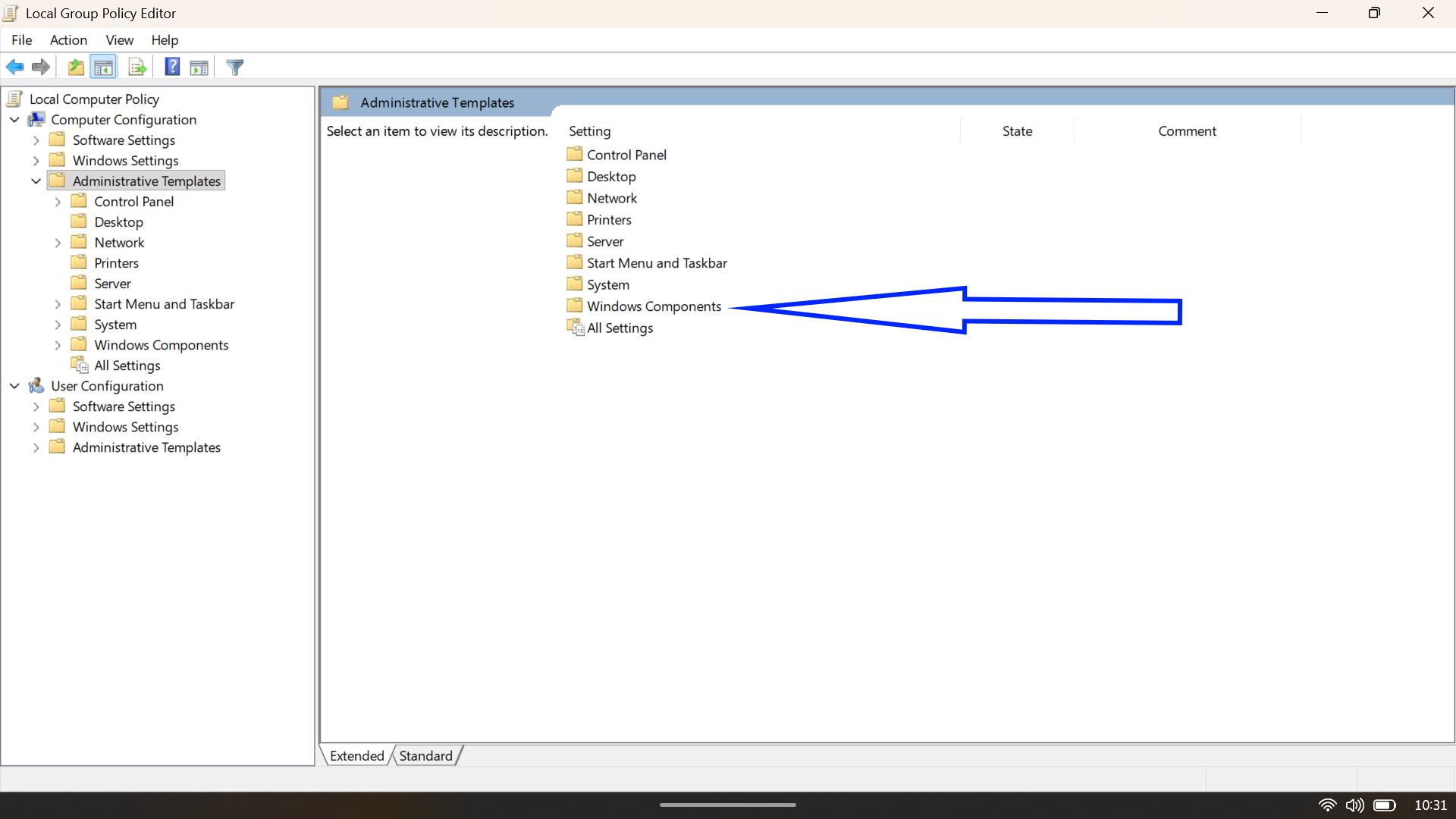
Task: Open Help using the blue question mark icon
Action: coord(171,67)
